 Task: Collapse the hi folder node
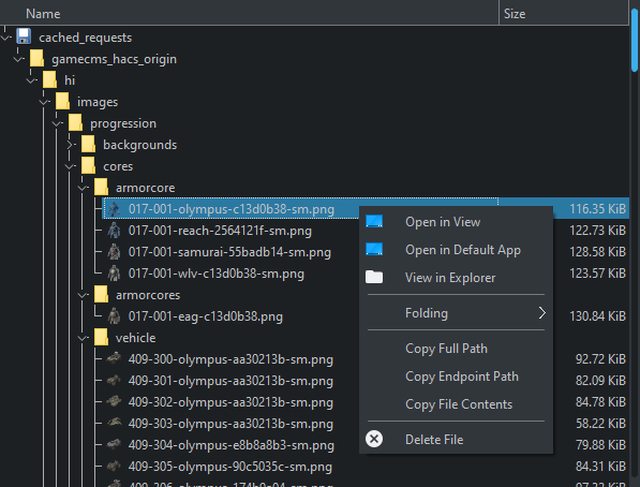click(31, 81)
